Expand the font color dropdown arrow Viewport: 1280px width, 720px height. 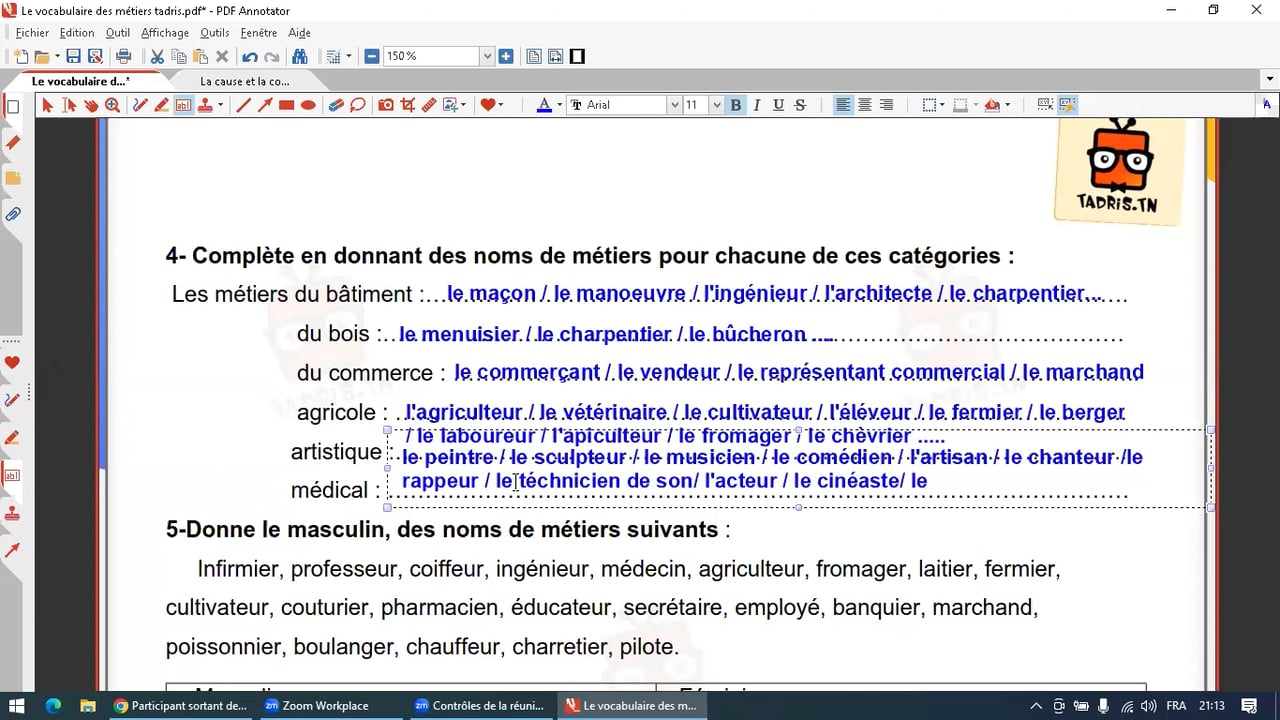pyautogui.click(x=560, y=105)
